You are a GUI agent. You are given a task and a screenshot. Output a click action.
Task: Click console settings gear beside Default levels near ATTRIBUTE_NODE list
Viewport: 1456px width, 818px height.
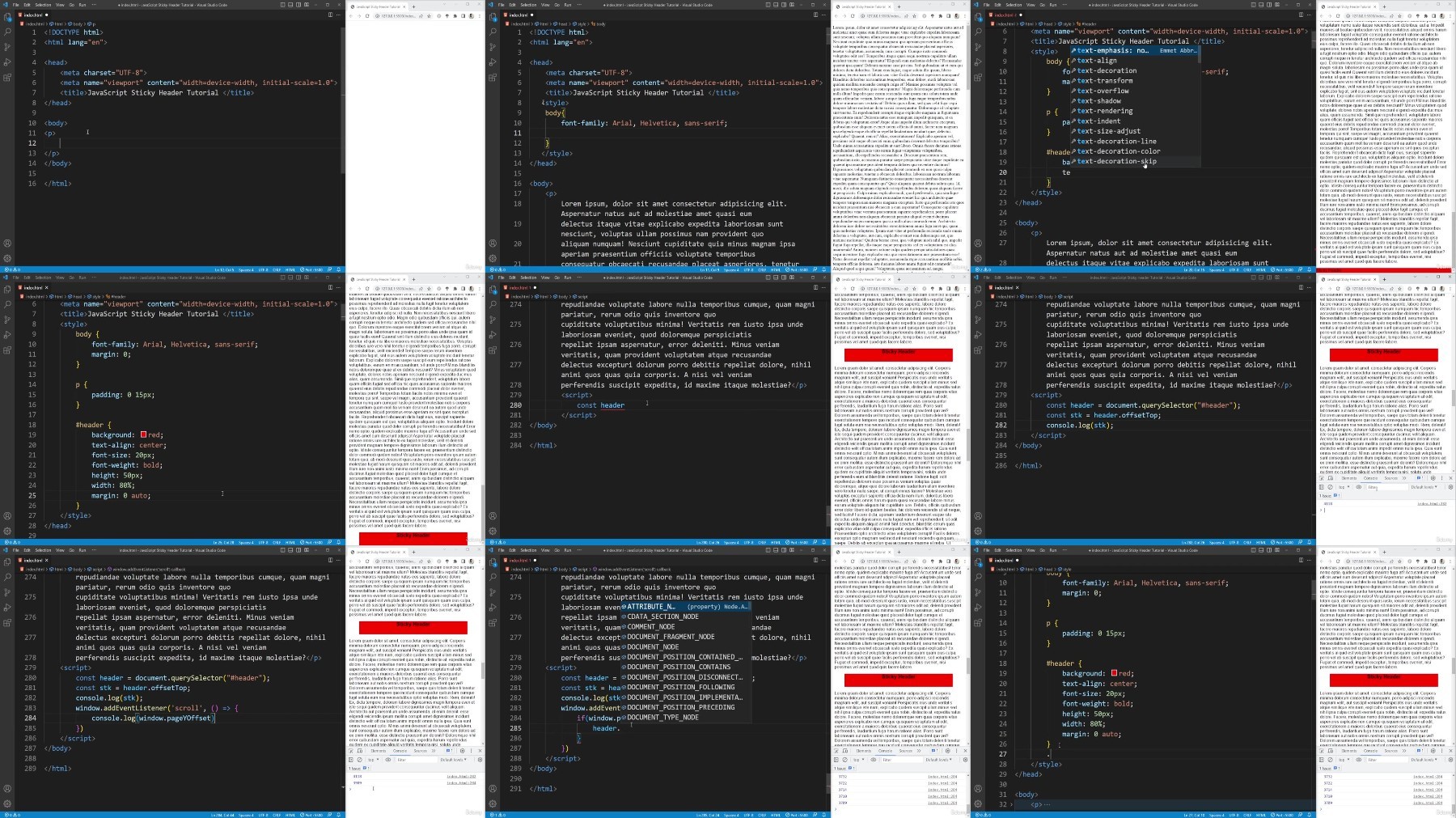coord(965,760)
